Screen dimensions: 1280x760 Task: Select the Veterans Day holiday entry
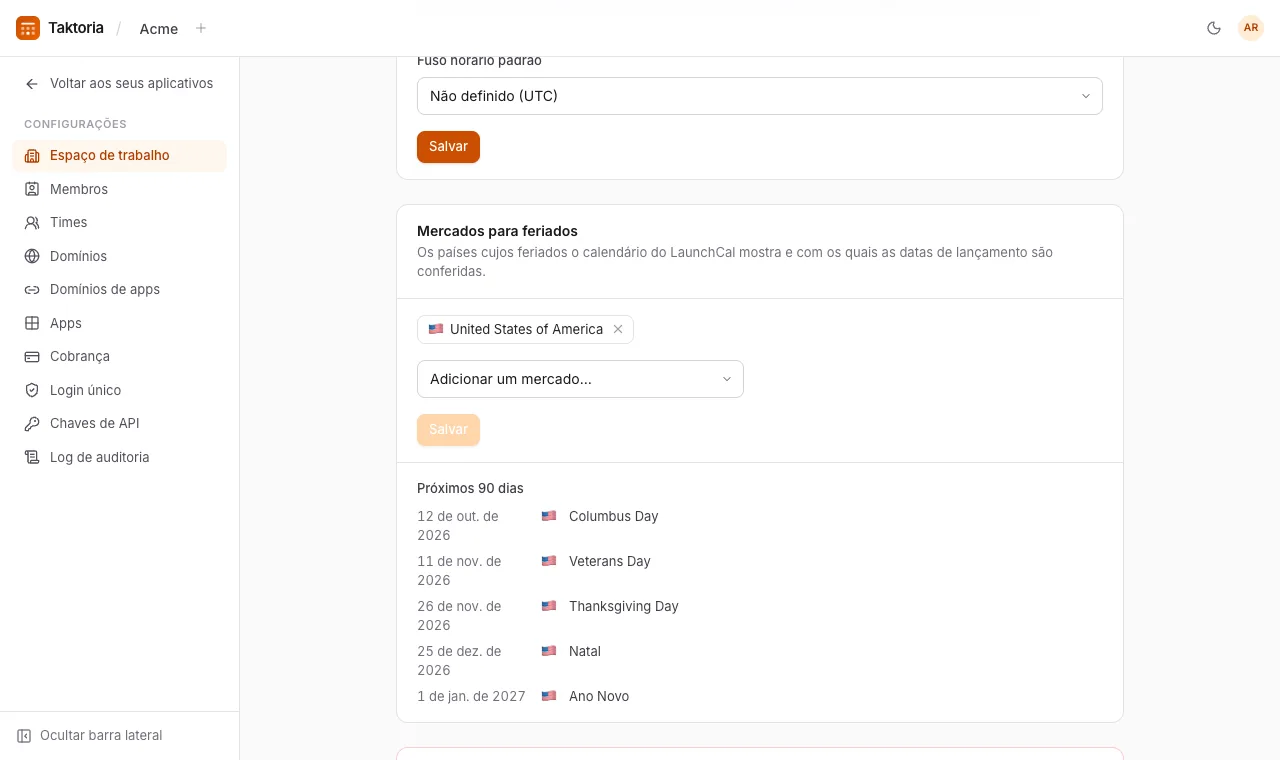(760, 571)
